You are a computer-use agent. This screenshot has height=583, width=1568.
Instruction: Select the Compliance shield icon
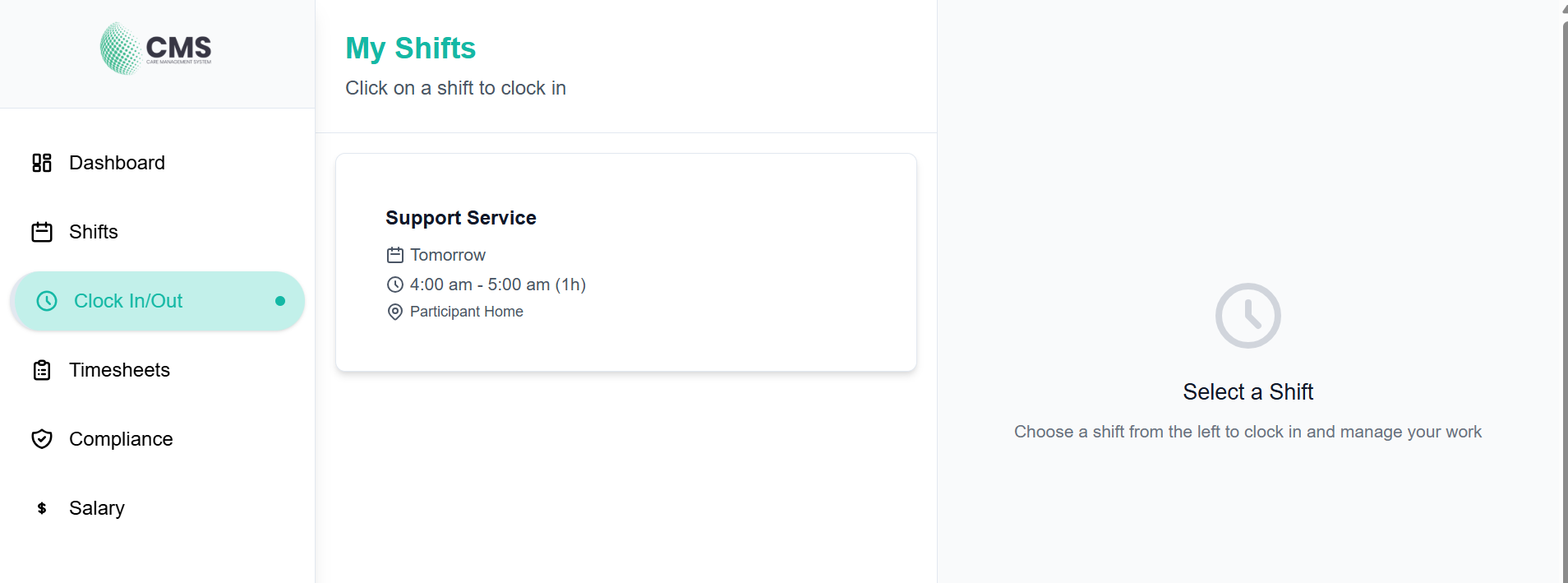[42, 438]
